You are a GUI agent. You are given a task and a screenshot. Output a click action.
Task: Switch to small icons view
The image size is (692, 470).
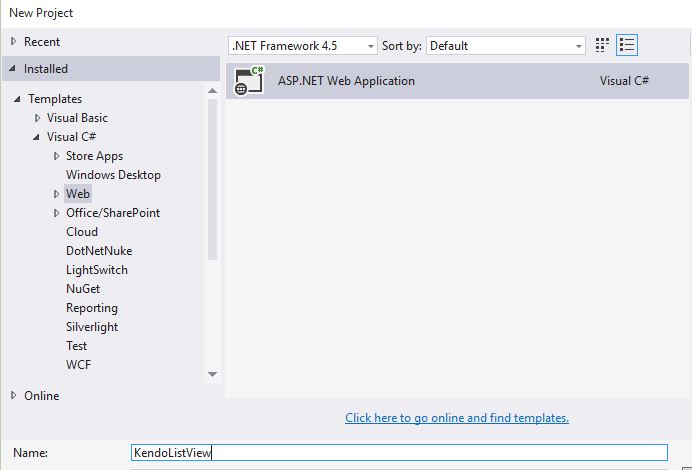[x=602, y=45]
